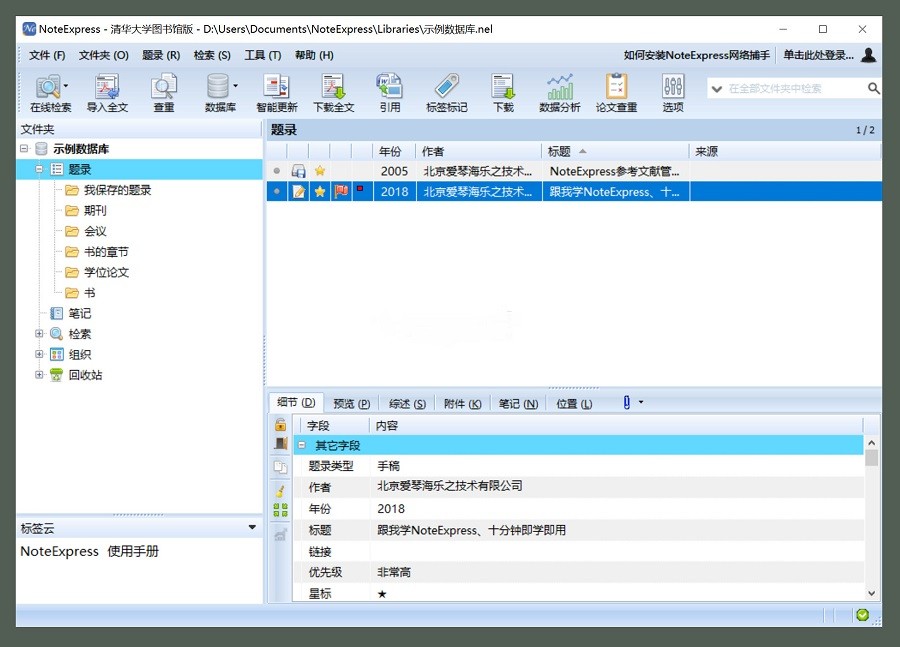Screen dimensions: 900x647
Task: Collapse the 题录 tree node
Action: coord(39,169)
